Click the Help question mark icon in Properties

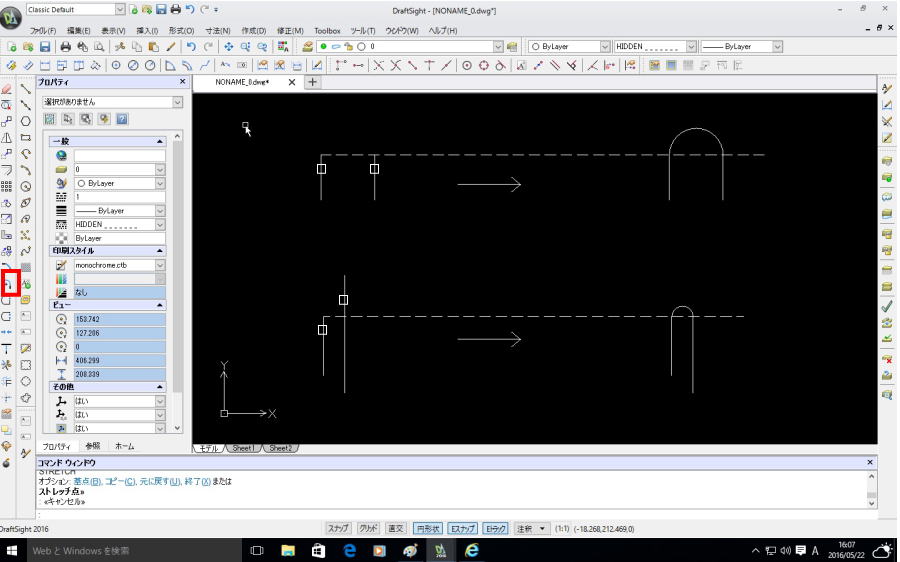pyautogui.click(x=122, y=119)
